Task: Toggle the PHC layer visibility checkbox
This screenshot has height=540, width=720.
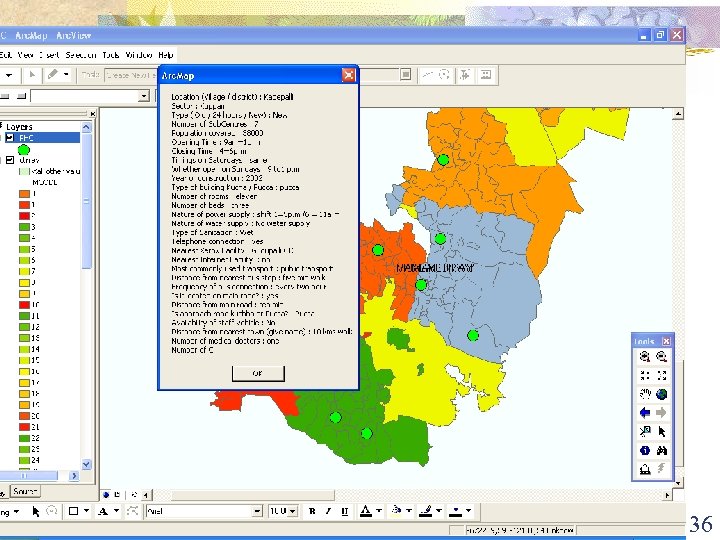Action: pyautogui.click(x=10, y=138)
